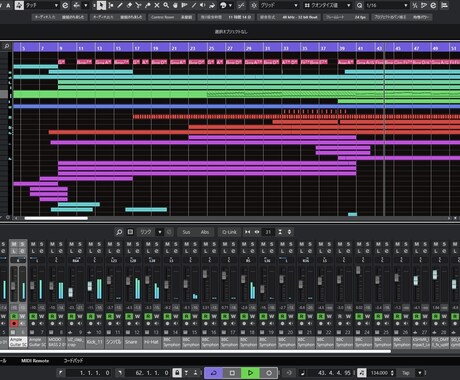Screen dimensions: 460x380
Task: Mute the Kick_11 mixer channel
Action: 91,244
